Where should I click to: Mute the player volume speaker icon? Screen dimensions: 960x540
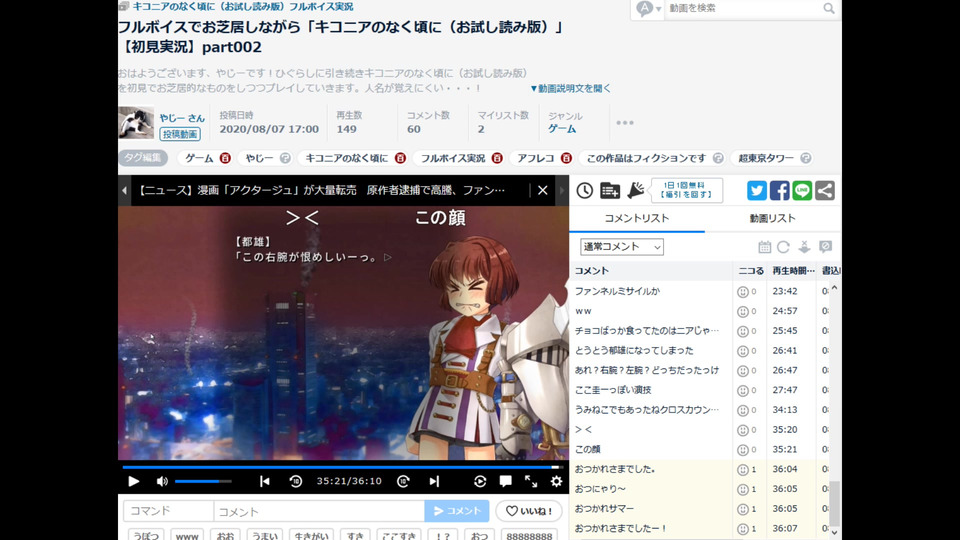tap(162, 481)
